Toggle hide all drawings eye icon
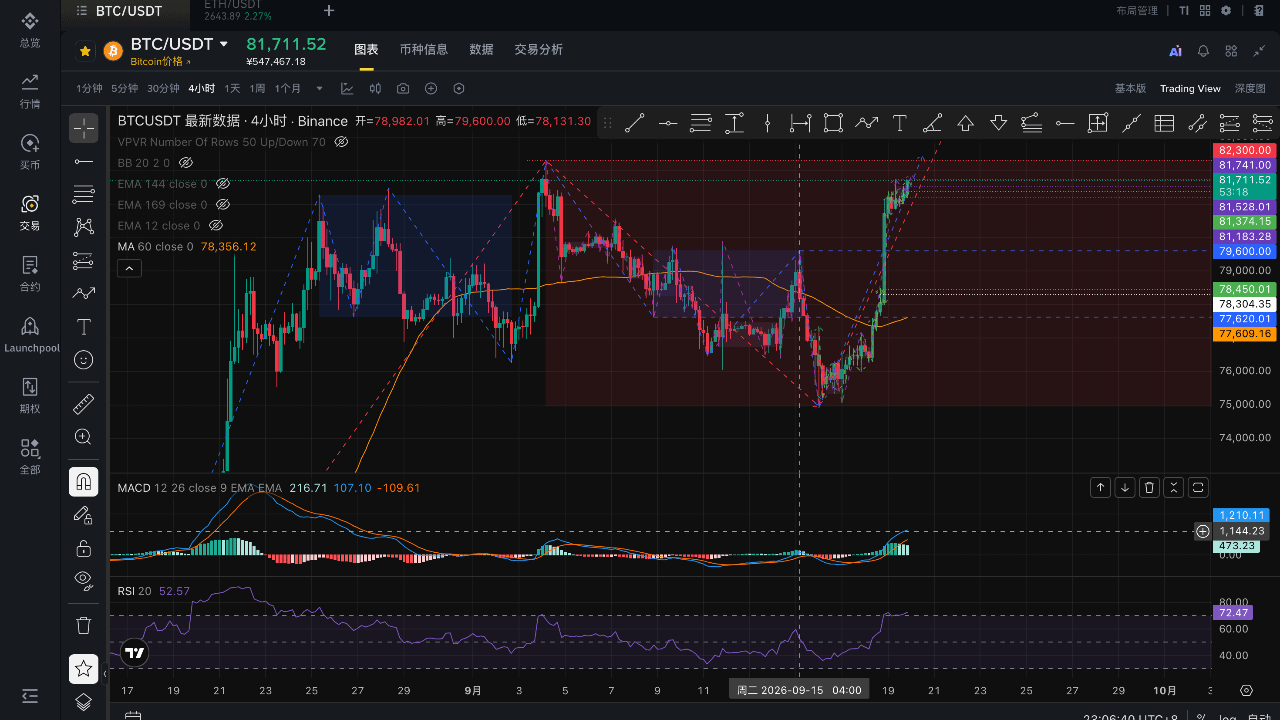This screenshot has width=1280, height=720. pyautogui.click(x=84, y=581)
